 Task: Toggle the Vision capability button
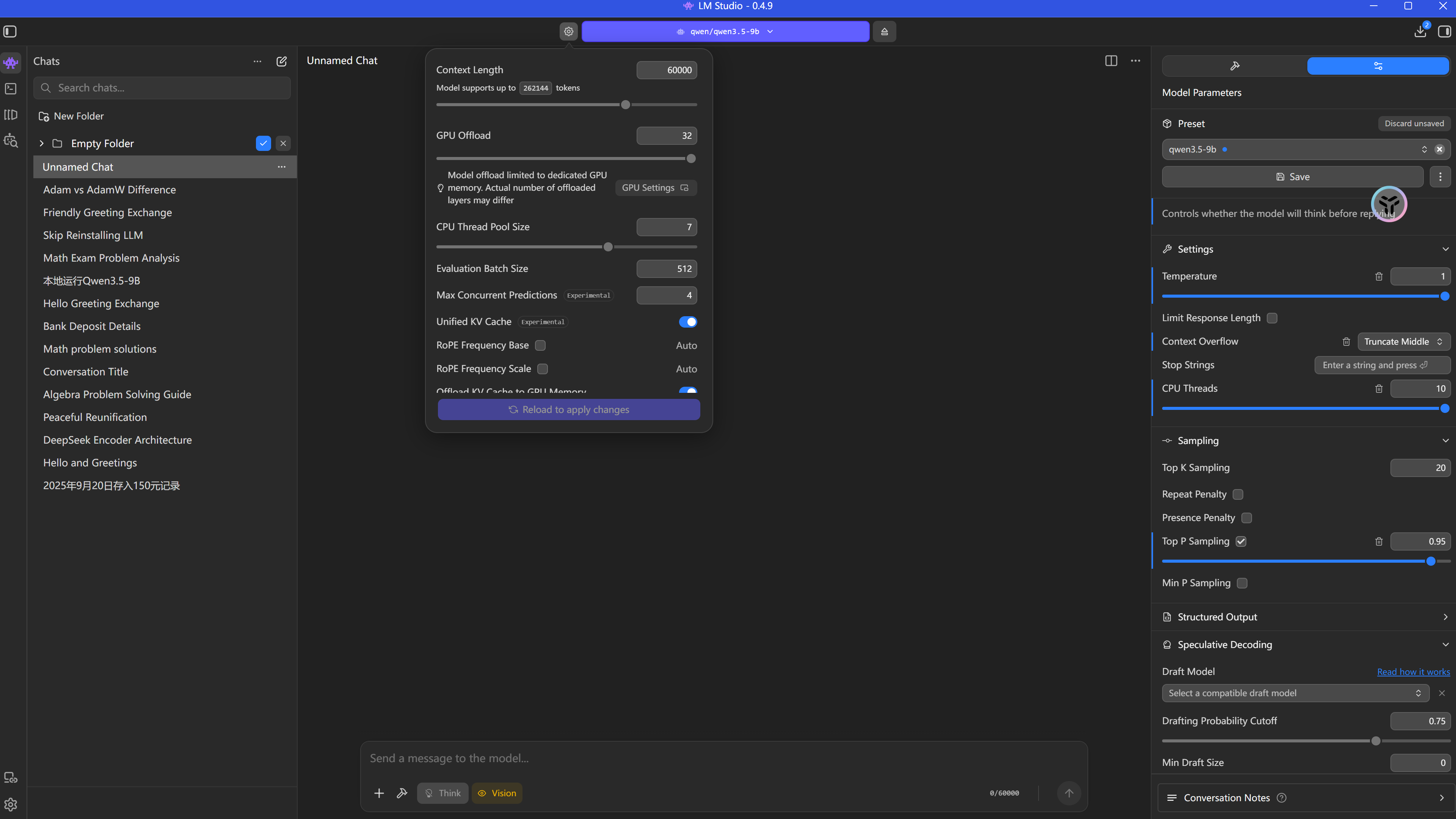coord(497,794)
